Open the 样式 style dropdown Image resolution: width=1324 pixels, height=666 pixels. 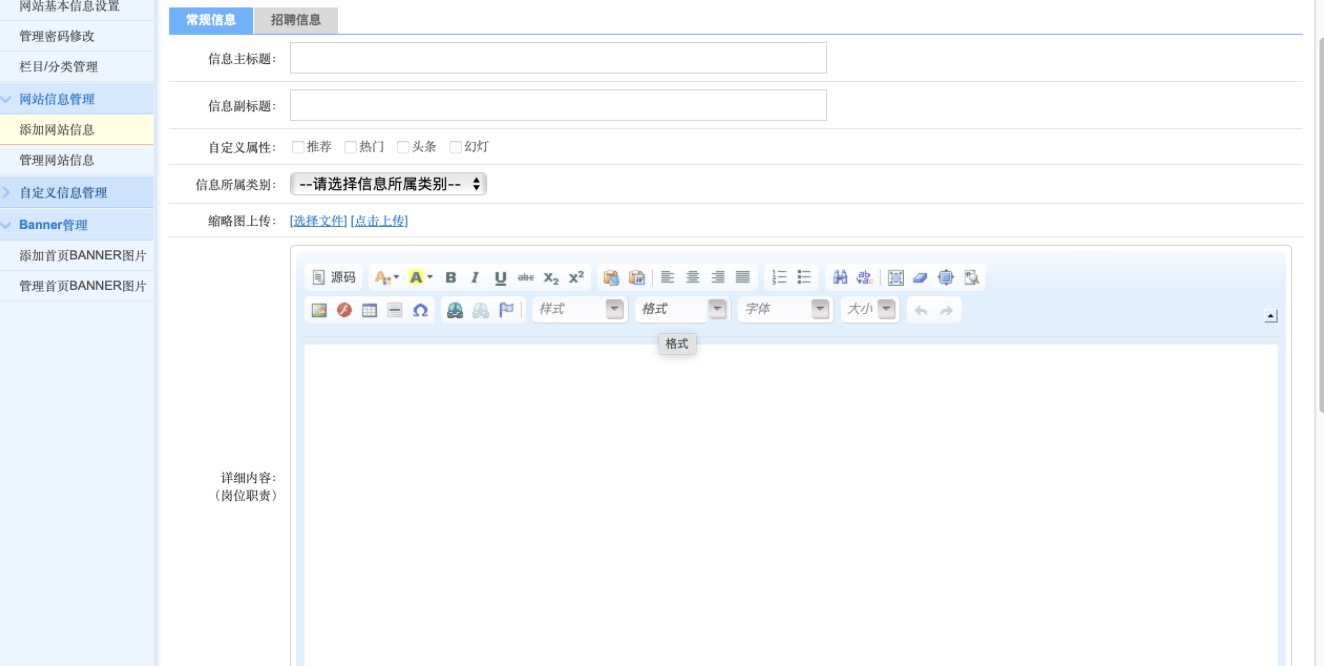579,310
